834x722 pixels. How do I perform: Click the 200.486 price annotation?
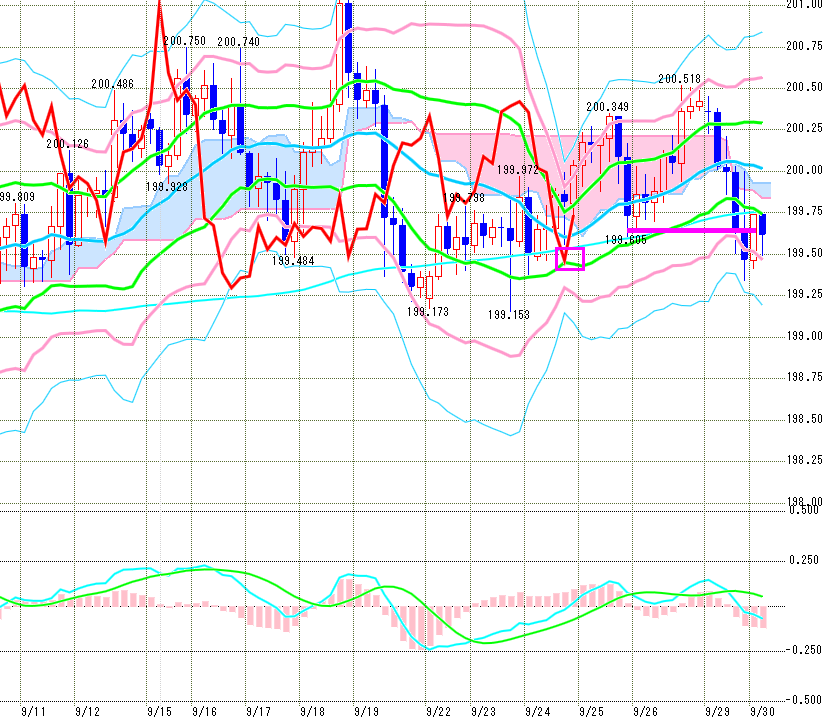(x=111, y=85)
